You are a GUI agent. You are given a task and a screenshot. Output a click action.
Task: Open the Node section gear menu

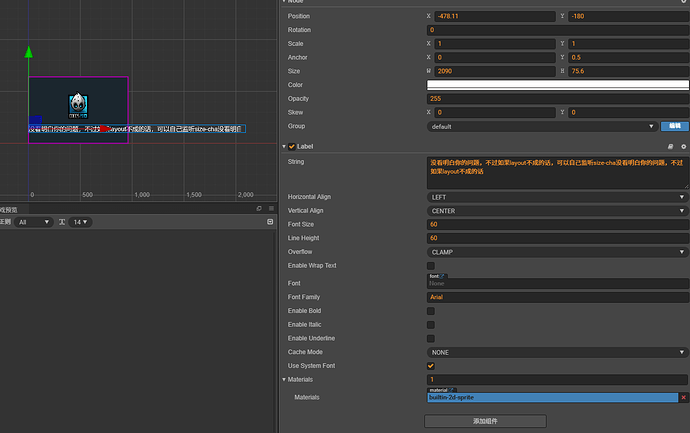click(683, 2)
